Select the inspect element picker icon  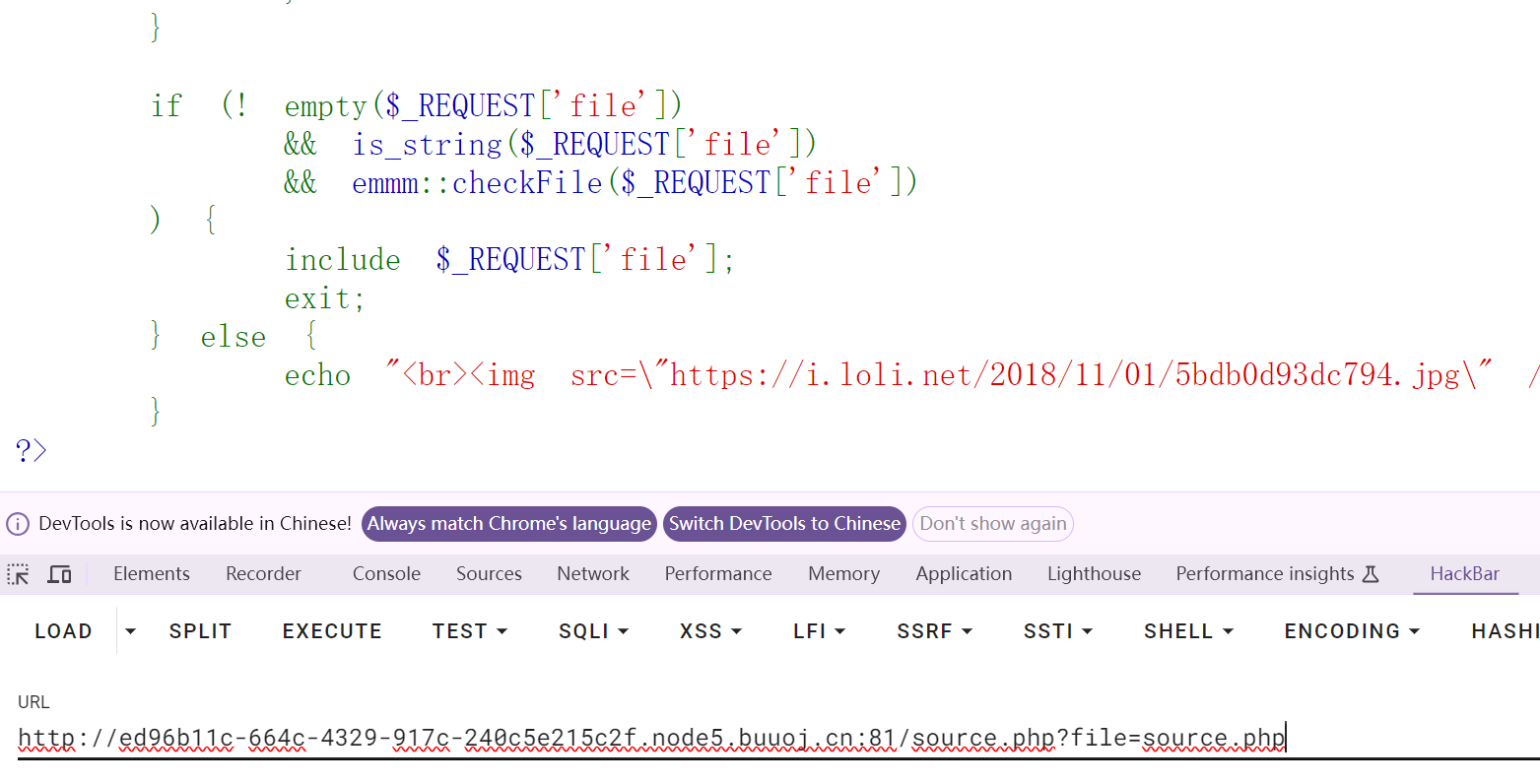[18, 574]
